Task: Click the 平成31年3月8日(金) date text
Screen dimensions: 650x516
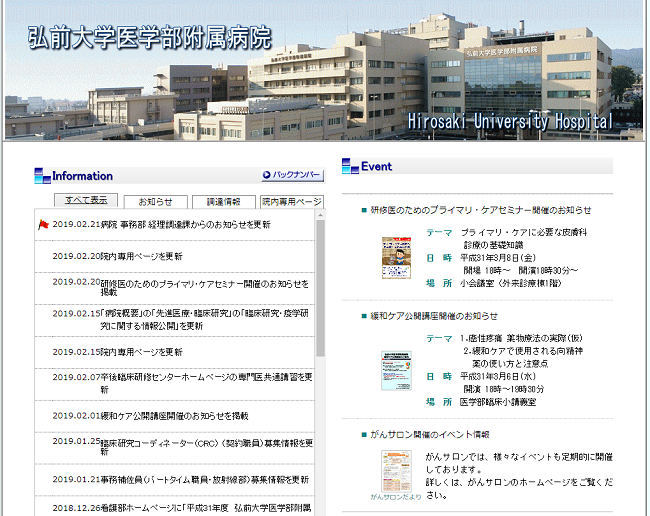Action: click(x=498, y=258)
